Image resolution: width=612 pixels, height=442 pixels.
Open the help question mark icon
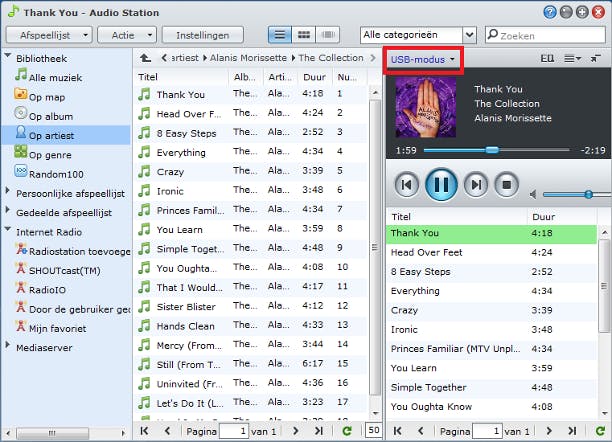(x=550, y=12)
